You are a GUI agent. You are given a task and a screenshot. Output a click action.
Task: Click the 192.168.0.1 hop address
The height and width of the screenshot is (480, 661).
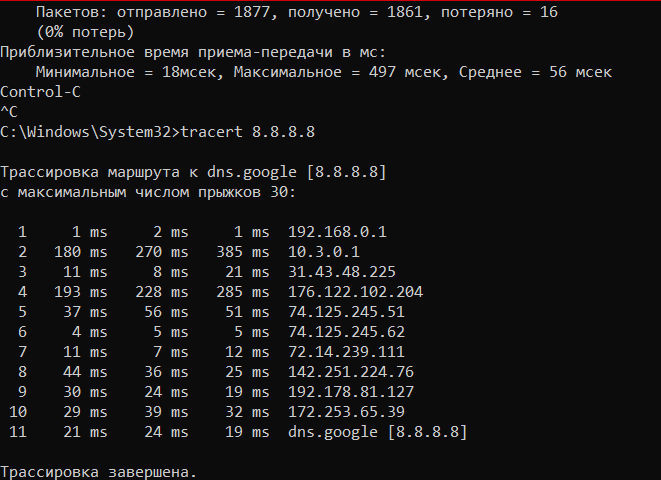(x=337, y=232)
